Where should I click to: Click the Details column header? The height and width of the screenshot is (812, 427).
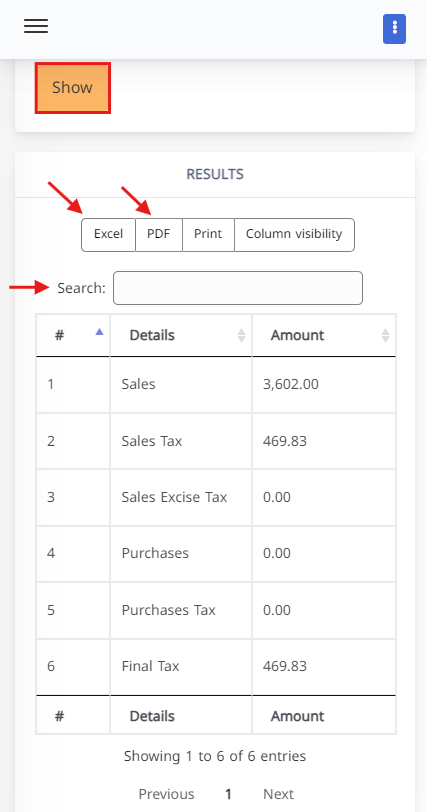click(x=152, y=336)
